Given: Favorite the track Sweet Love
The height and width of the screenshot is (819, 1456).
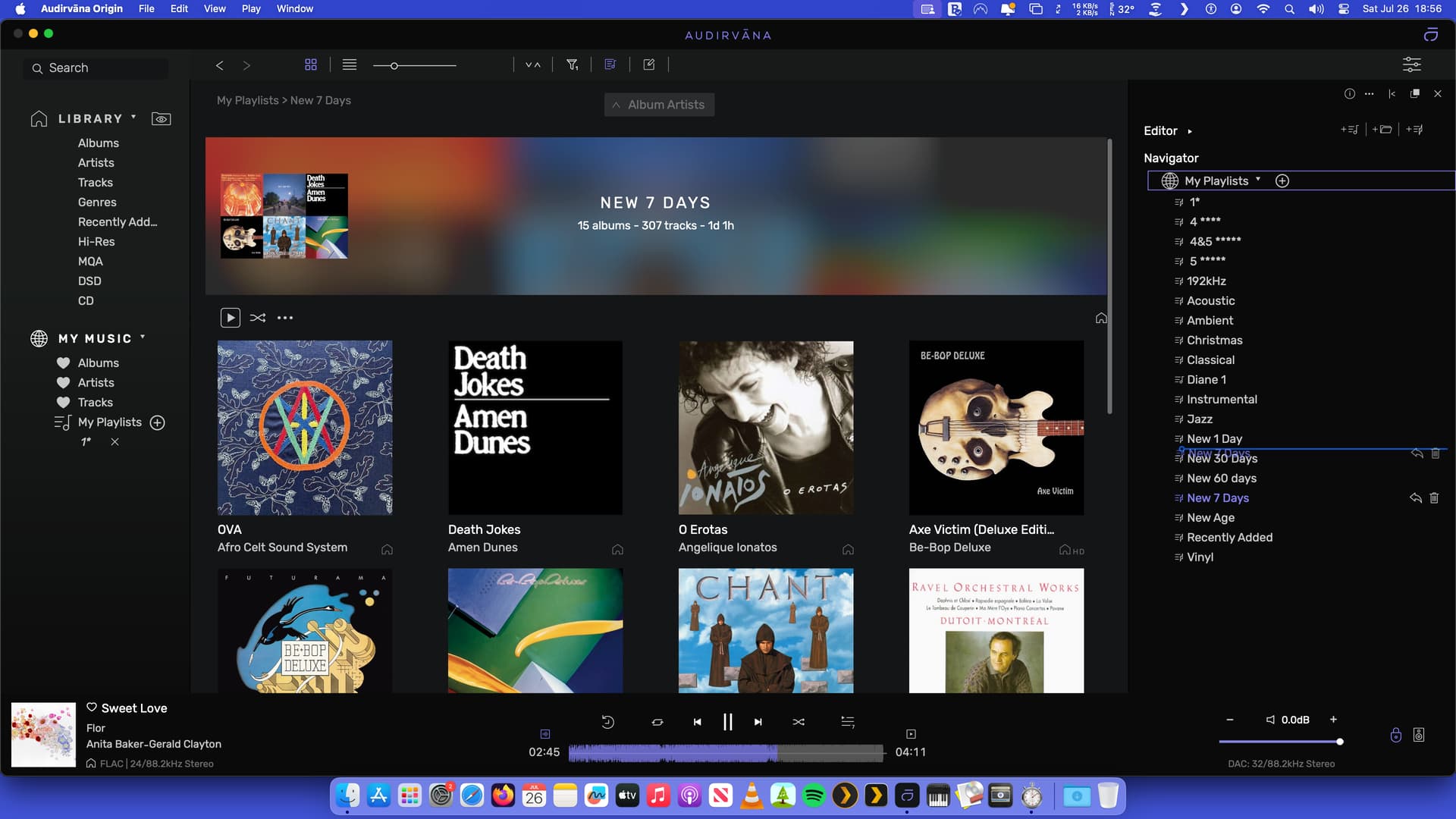Looking at the screenshot, I should click(x=92, y=708).
